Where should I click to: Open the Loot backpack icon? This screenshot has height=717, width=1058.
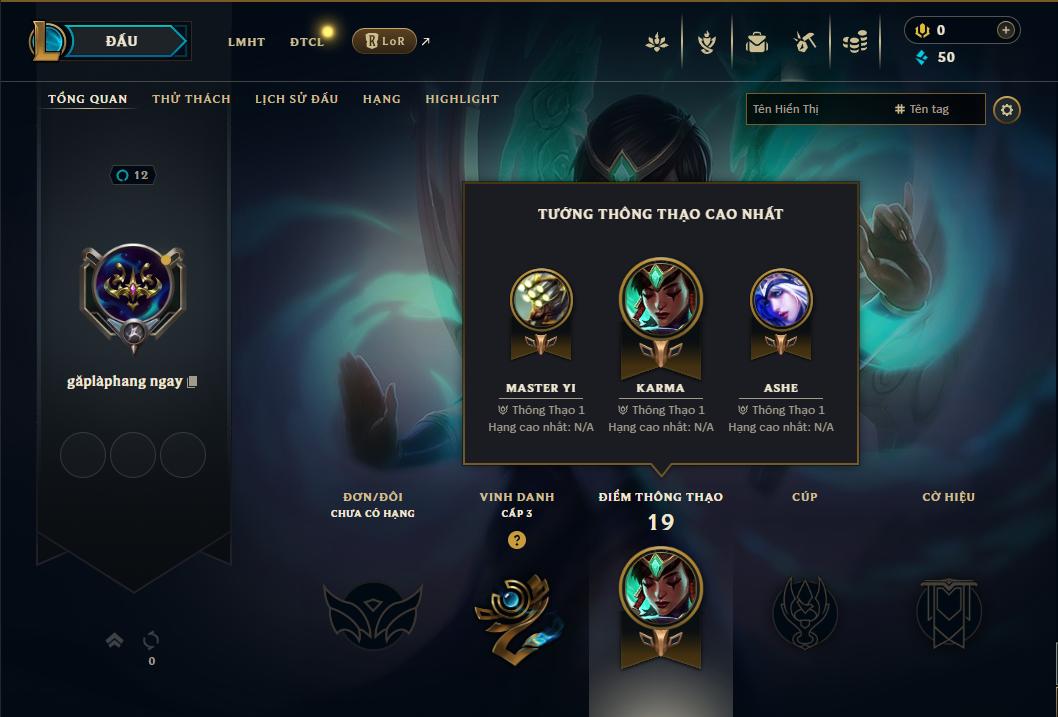756,42
